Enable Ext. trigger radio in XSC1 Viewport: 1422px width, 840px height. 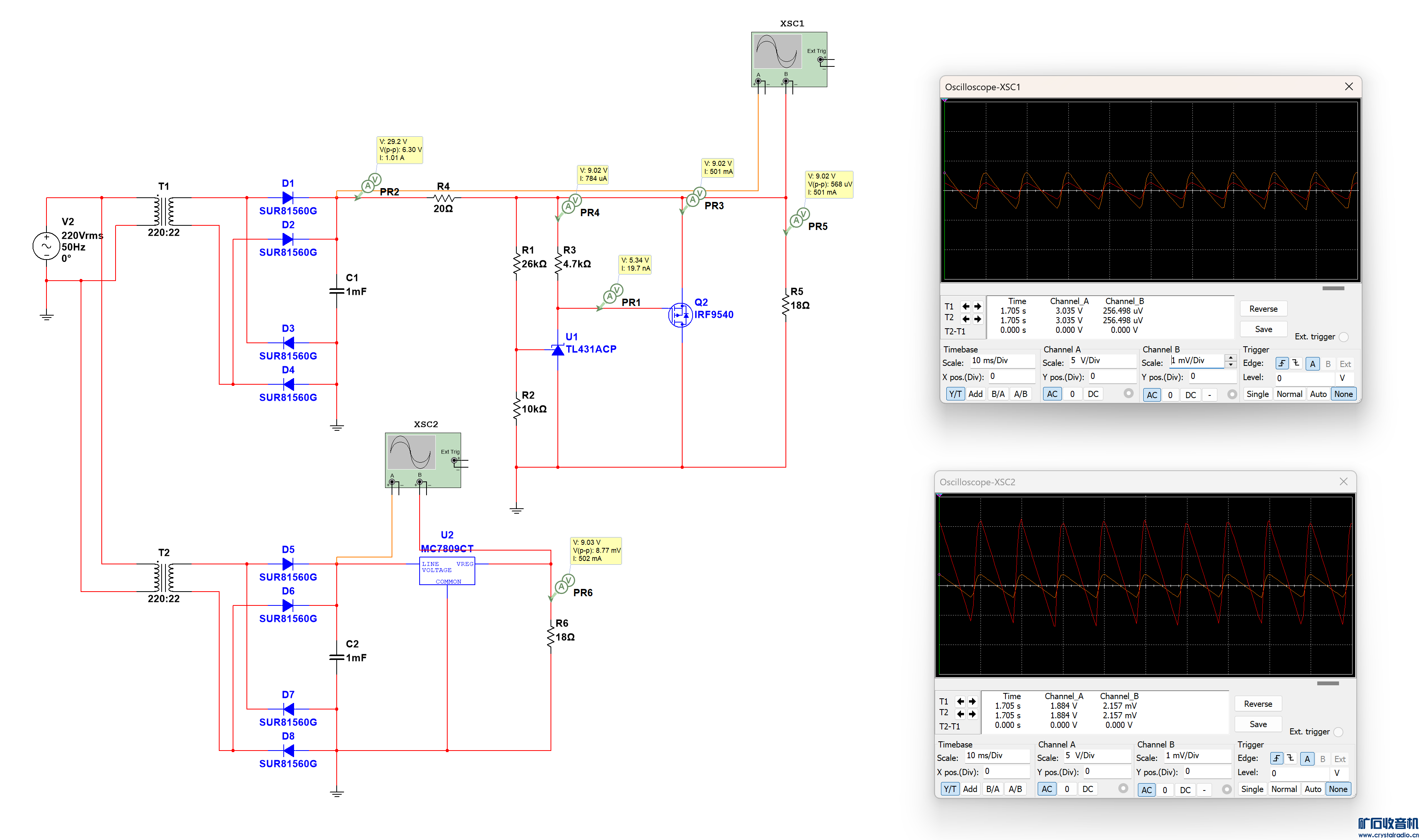point(1343,337)
